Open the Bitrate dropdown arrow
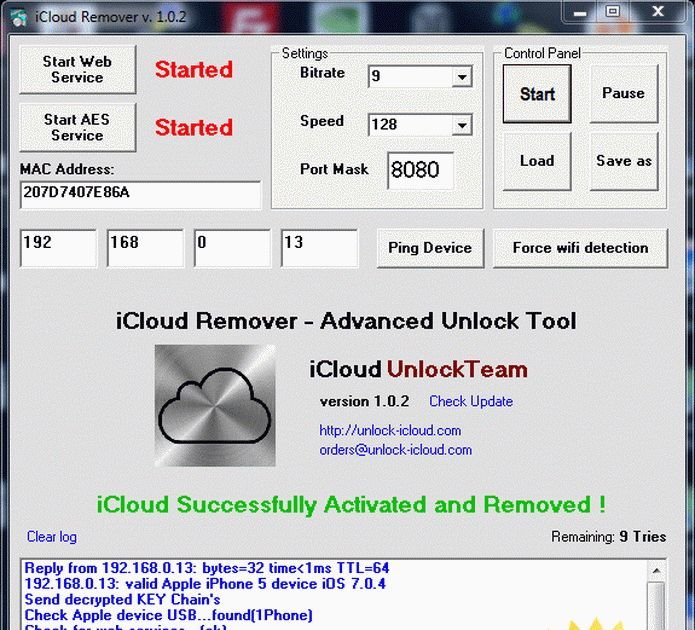The image size is (695, 630). tap(462, 77)
